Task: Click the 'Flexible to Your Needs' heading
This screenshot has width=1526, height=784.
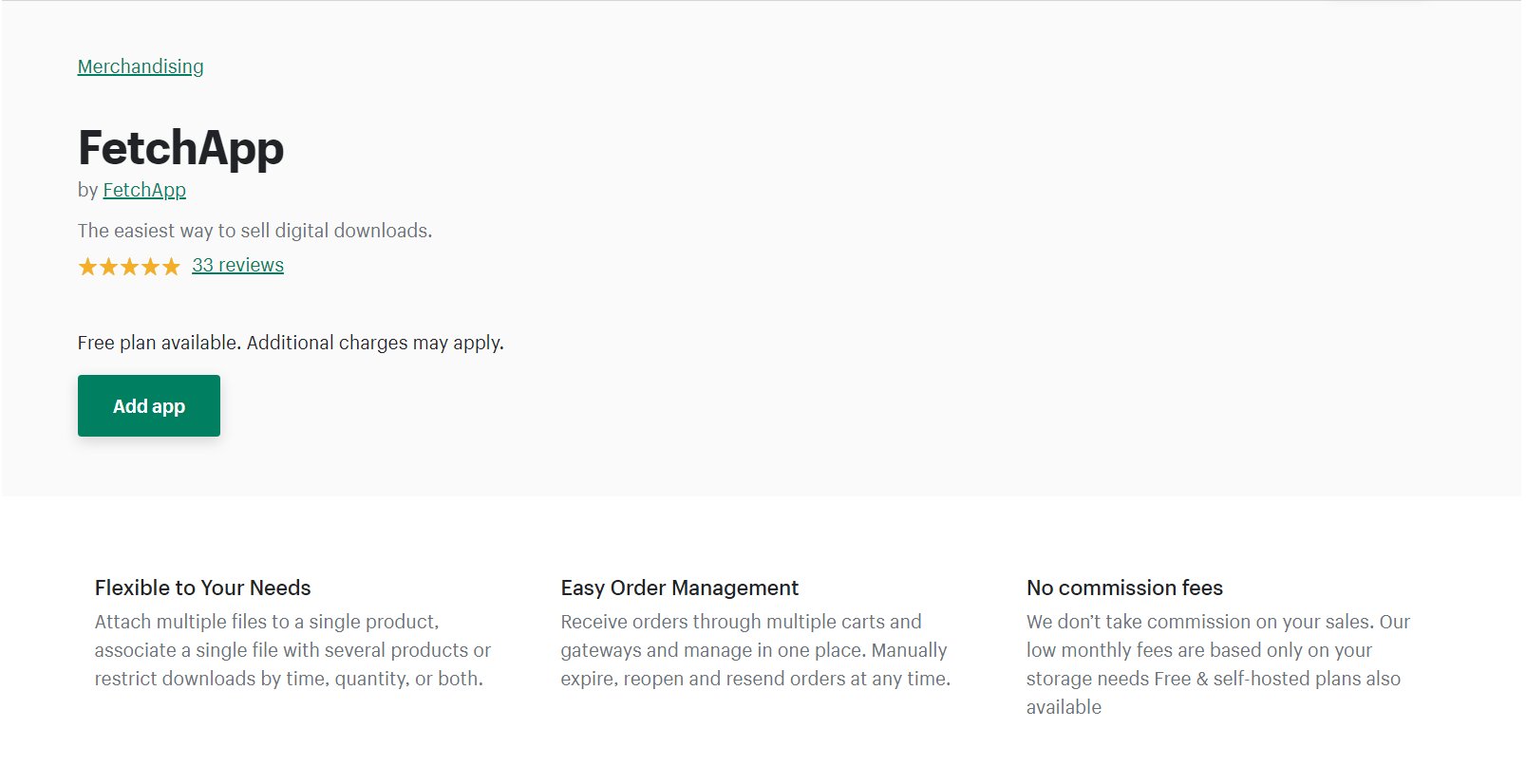Action: (203, 588)
